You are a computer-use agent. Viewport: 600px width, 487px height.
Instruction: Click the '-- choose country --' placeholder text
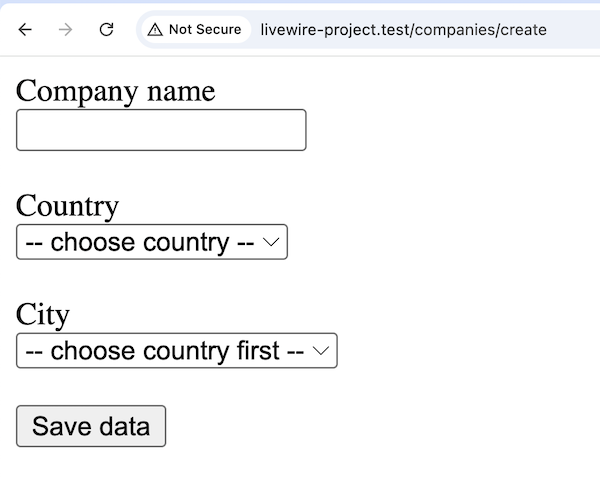click(140, 242)
